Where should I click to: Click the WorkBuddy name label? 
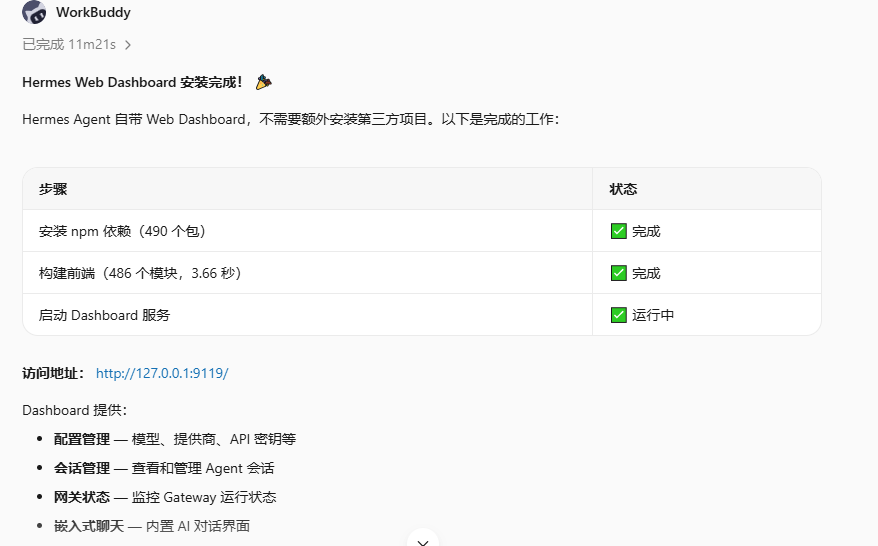(93, 12)
